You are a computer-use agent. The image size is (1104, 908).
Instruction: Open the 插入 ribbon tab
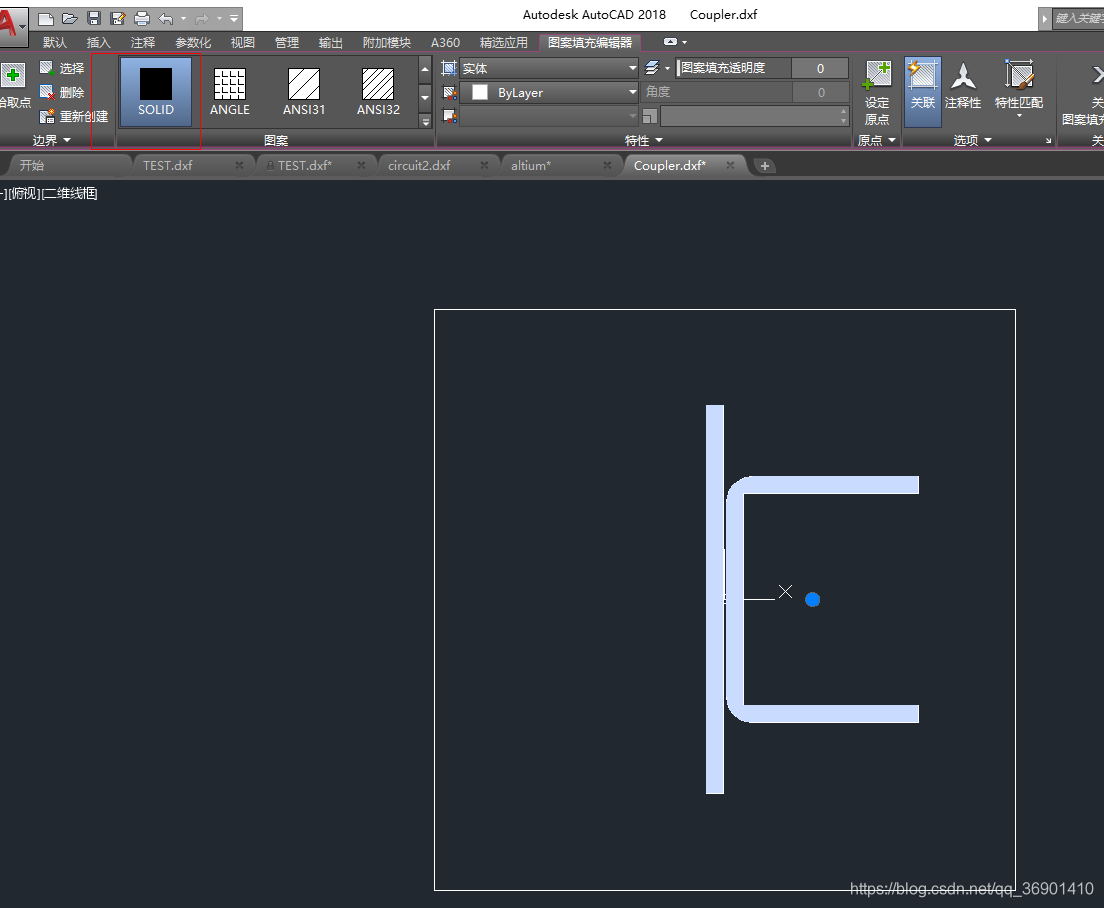tap(99, 43)
